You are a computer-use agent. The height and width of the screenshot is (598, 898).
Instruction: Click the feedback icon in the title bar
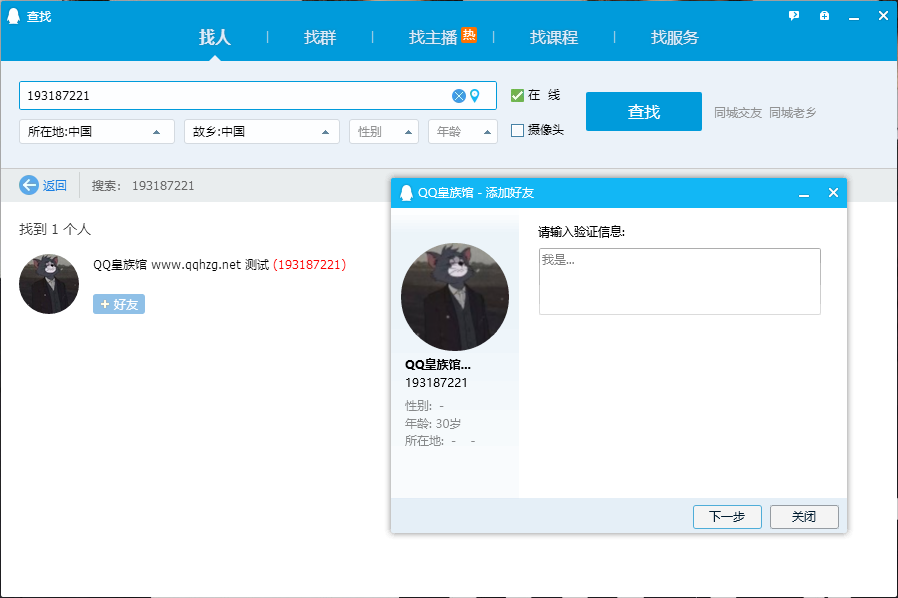pyautogui.click(x=794, y=16)
